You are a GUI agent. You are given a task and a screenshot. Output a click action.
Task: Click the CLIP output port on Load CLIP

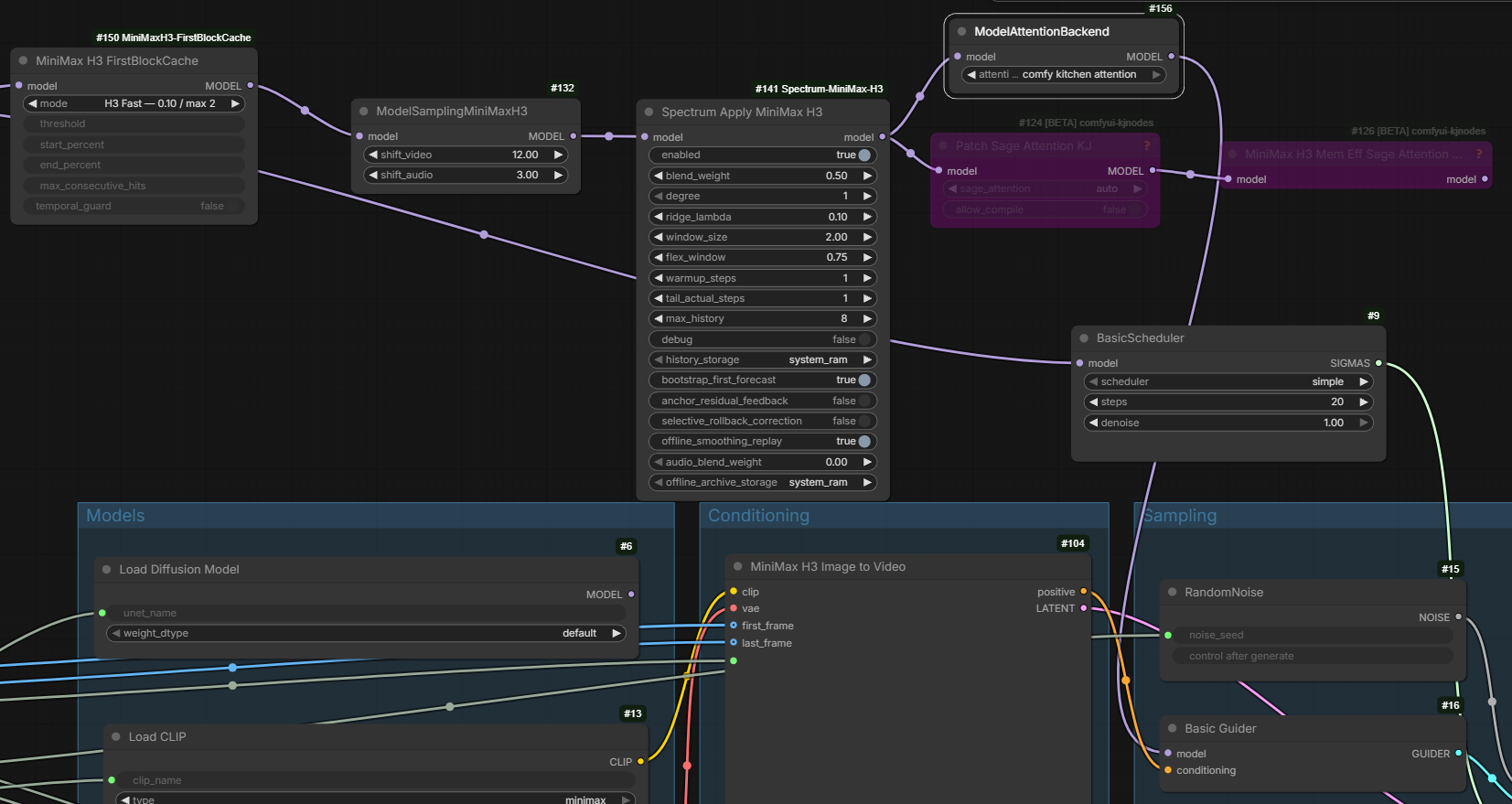click(x=640, y=762)
